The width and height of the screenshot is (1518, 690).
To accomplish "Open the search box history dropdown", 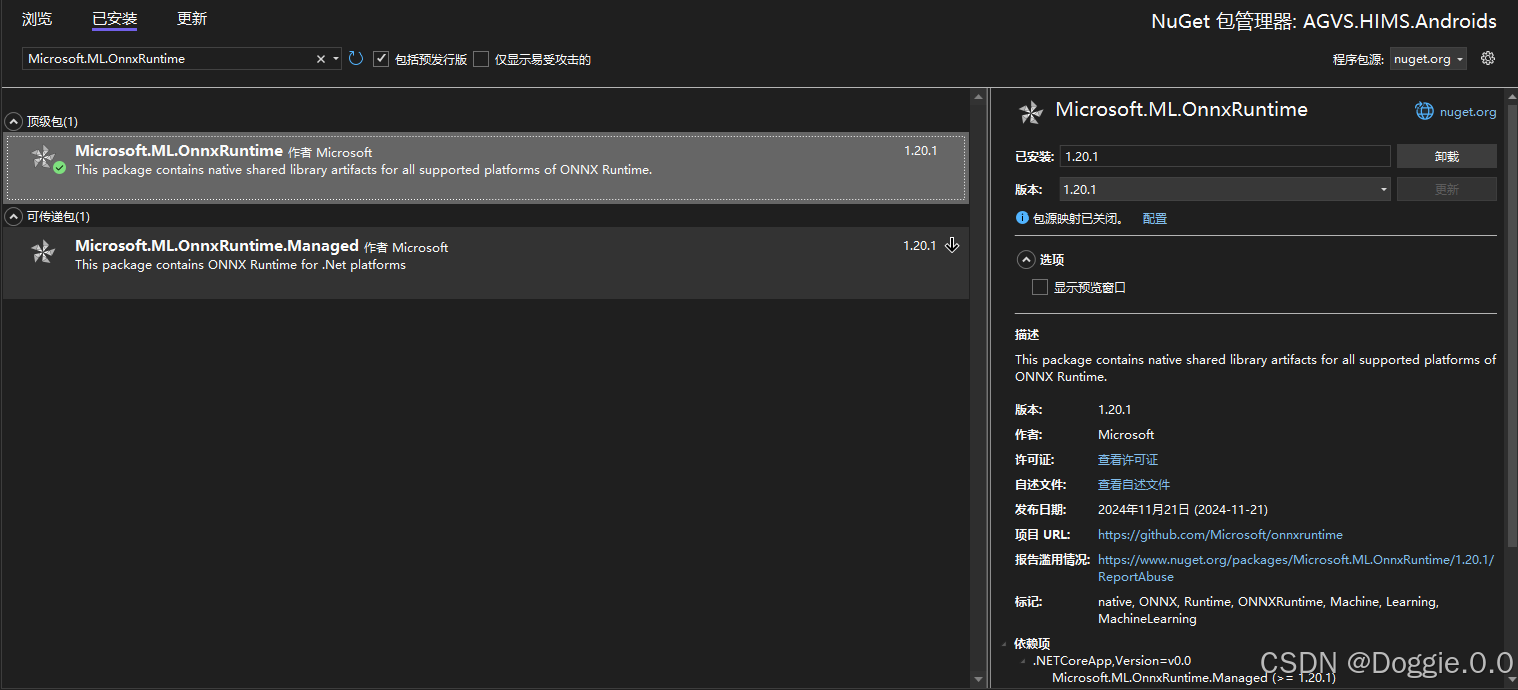I will point(336,59).
